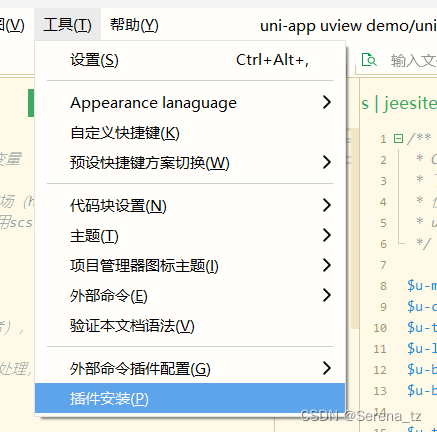Click line number 3 in the gutter

[383, 181]
